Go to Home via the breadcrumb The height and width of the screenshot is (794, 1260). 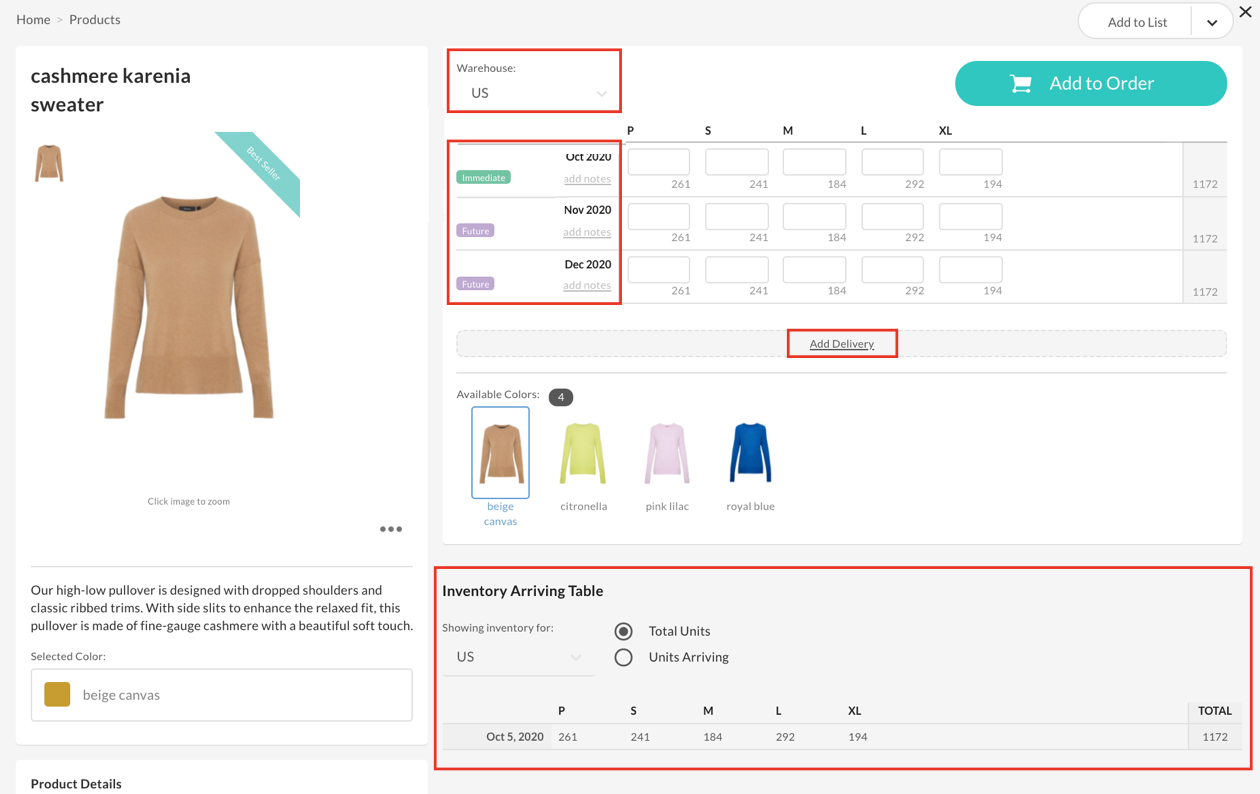coord(33,19)
